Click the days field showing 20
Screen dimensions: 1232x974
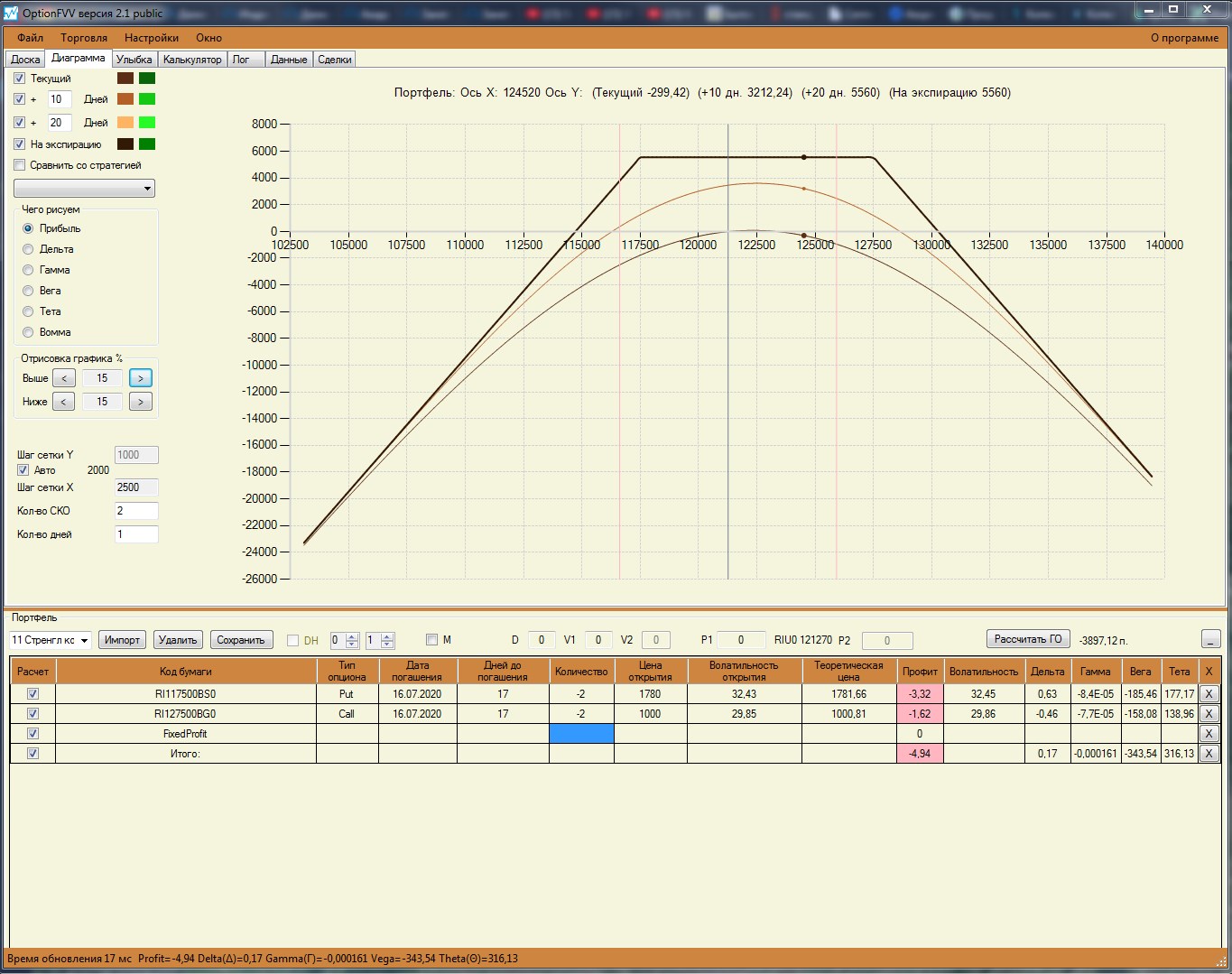(59, 123)
